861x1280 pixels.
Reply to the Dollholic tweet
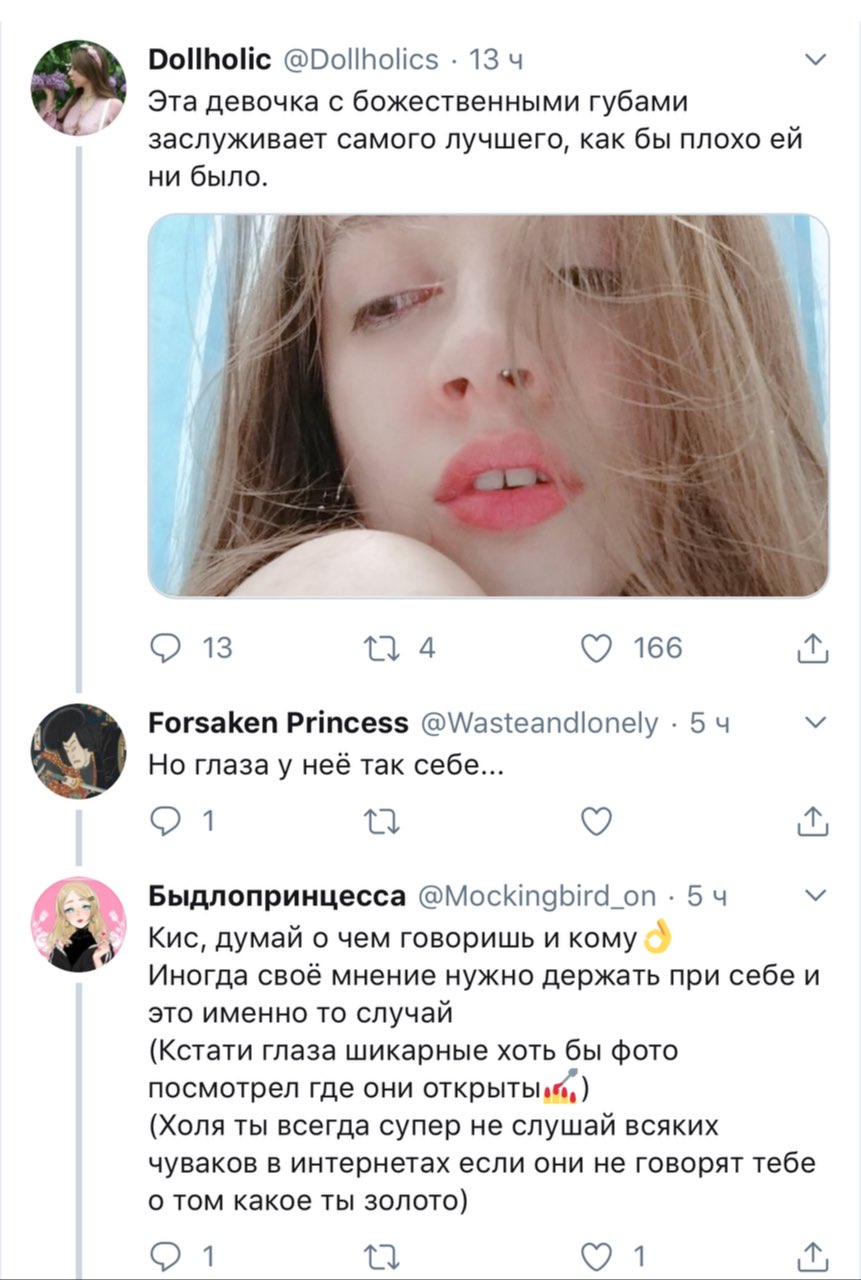coord(163,649)
